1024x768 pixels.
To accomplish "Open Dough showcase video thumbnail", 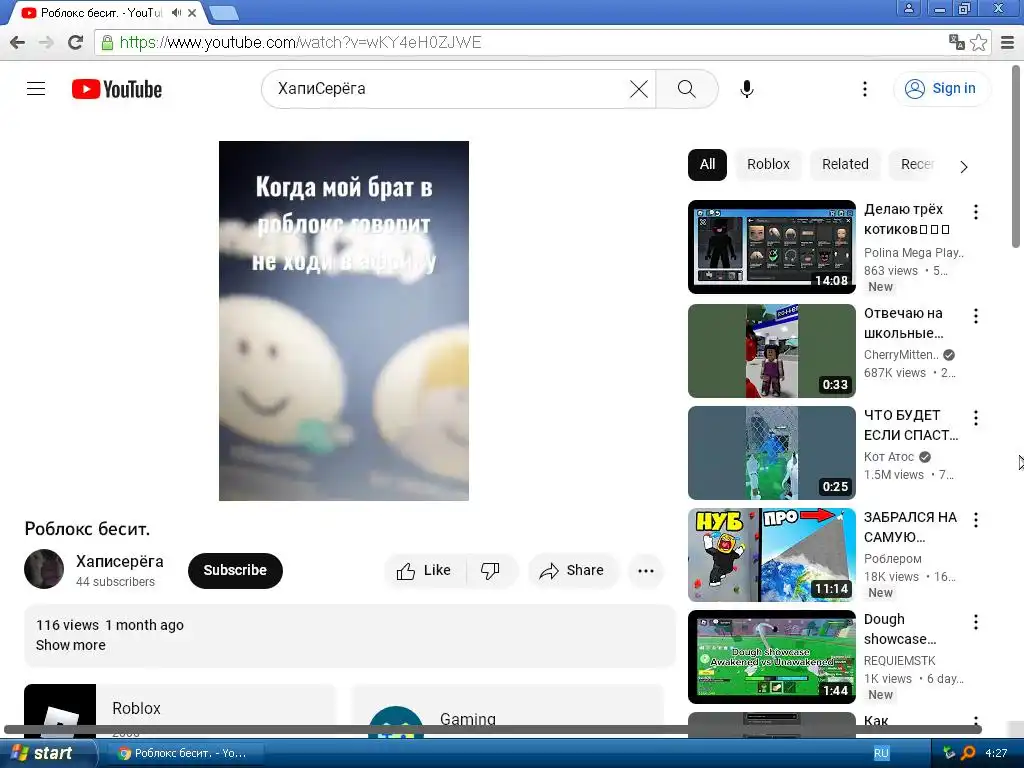I will [771, 656].
